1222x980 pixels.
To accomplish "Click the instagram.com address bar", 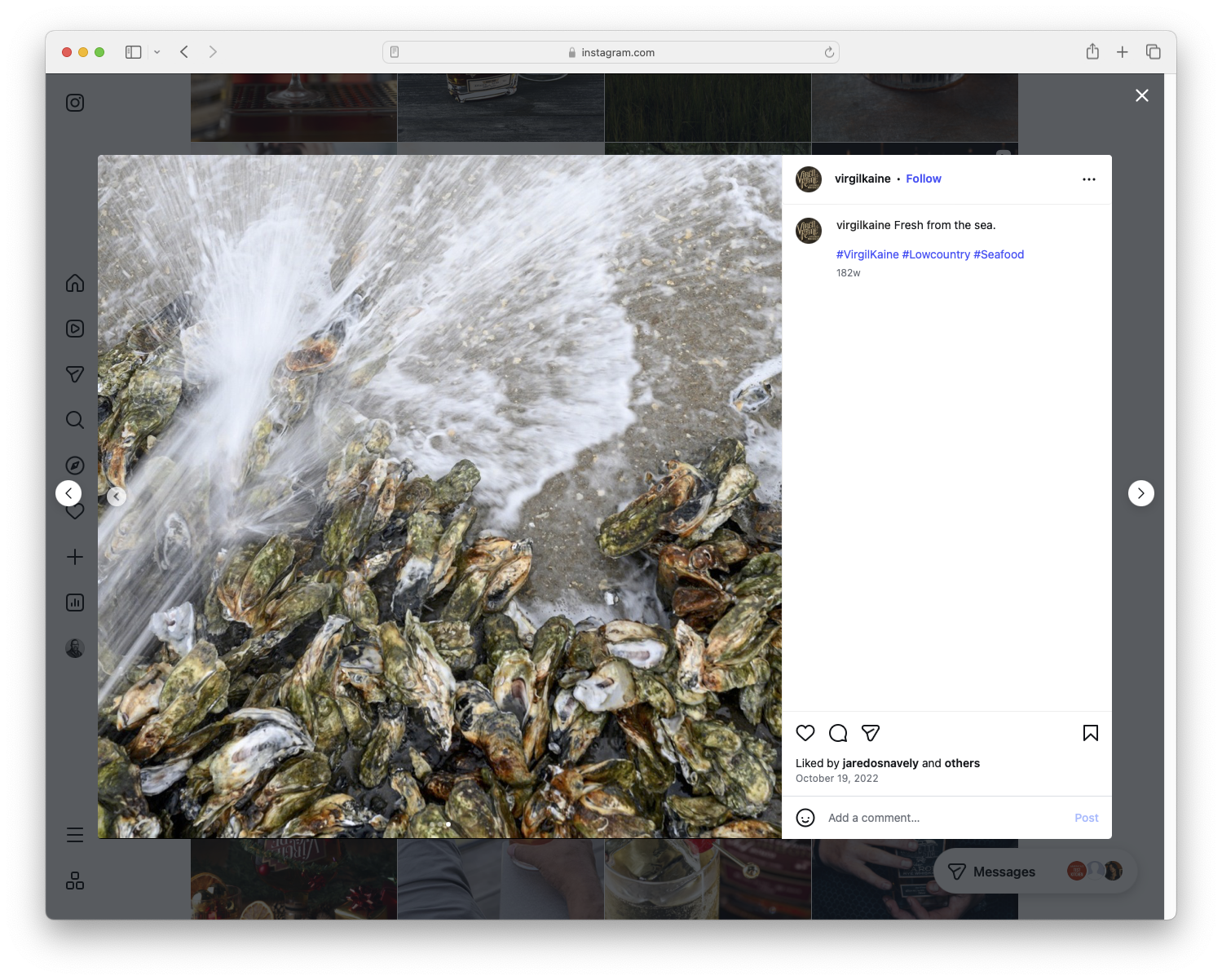I will click(611, 52).
